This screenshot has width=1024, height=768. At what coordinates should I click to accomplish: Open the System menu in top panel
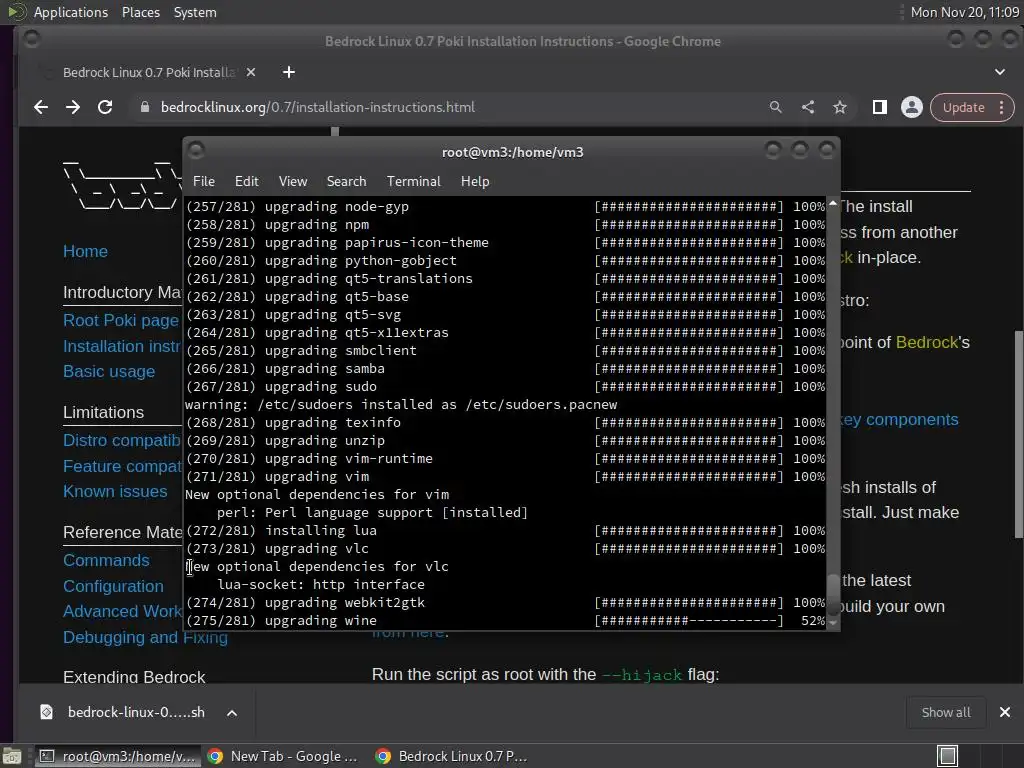[x=195, y=12]
